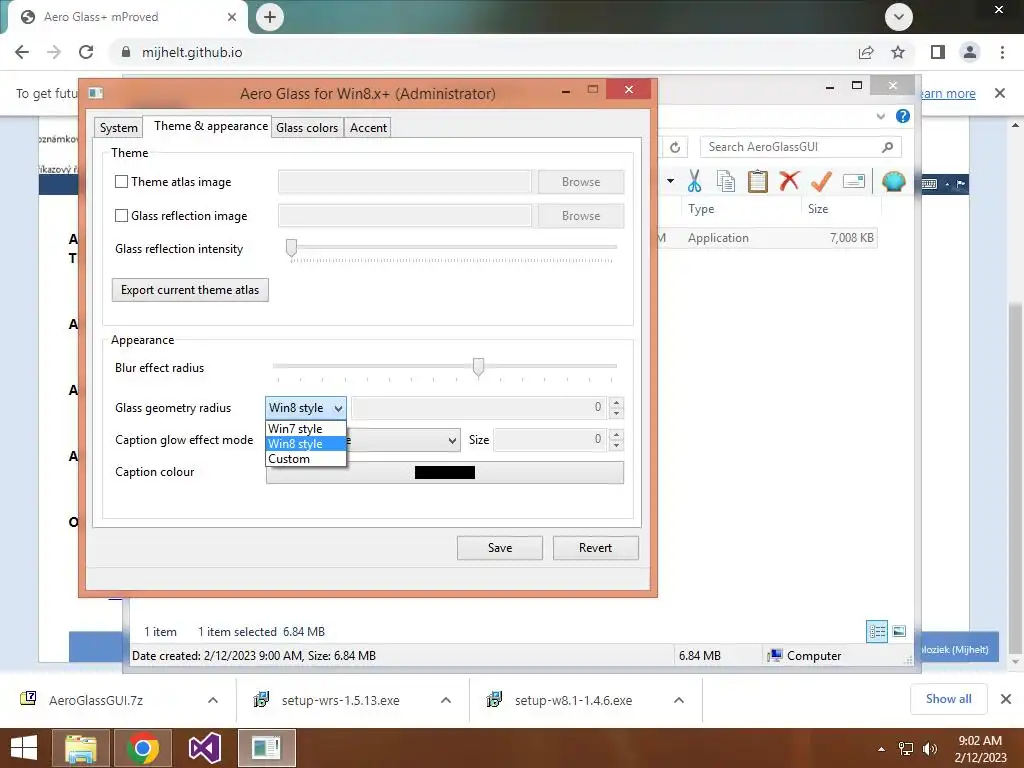
Task: Click the Paste clipboard icon in Explorer
Action: tap(758, 181)
